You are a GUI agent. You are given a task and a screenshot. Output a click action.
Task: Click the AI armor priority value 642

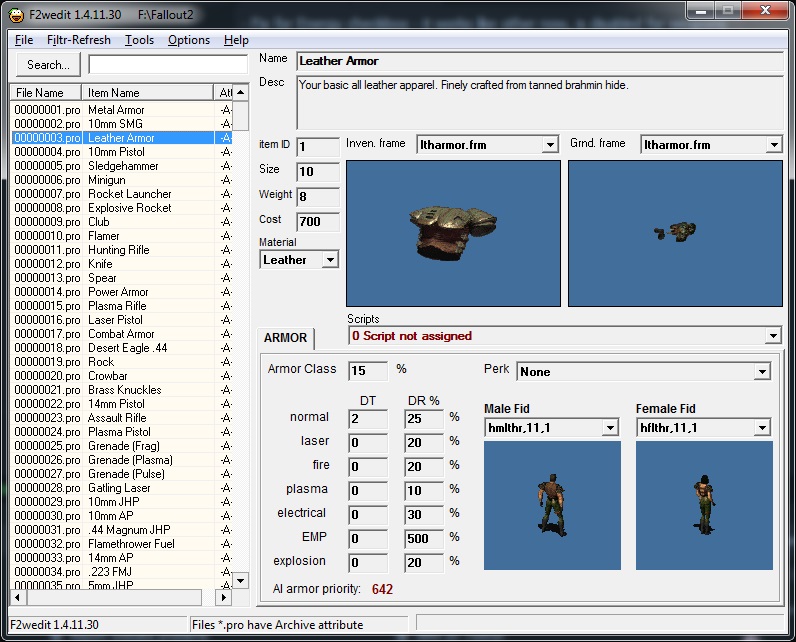[382, 589]
